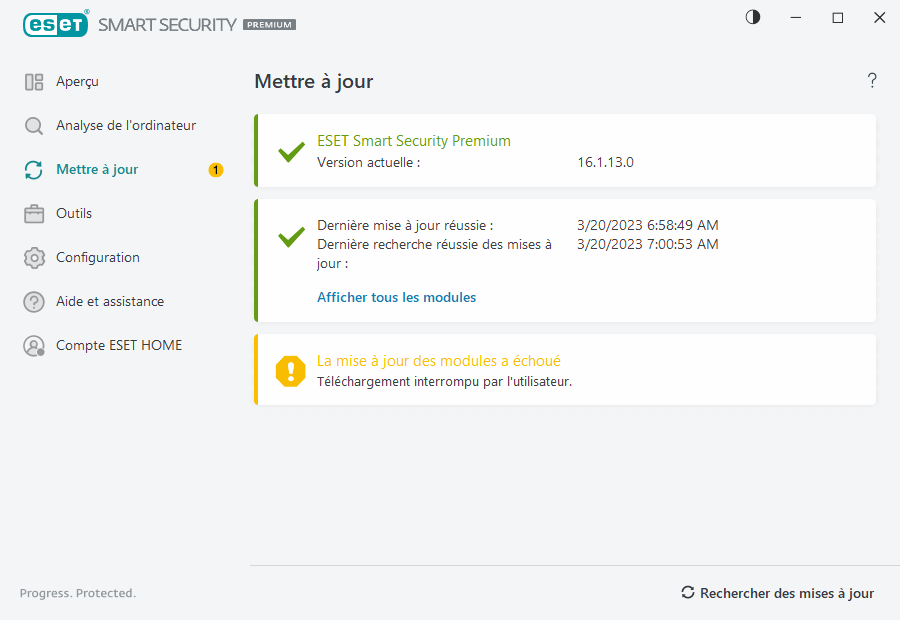Click Progress. Protected. status text
This screenshot has width=900, height=620.
point(77,592)
